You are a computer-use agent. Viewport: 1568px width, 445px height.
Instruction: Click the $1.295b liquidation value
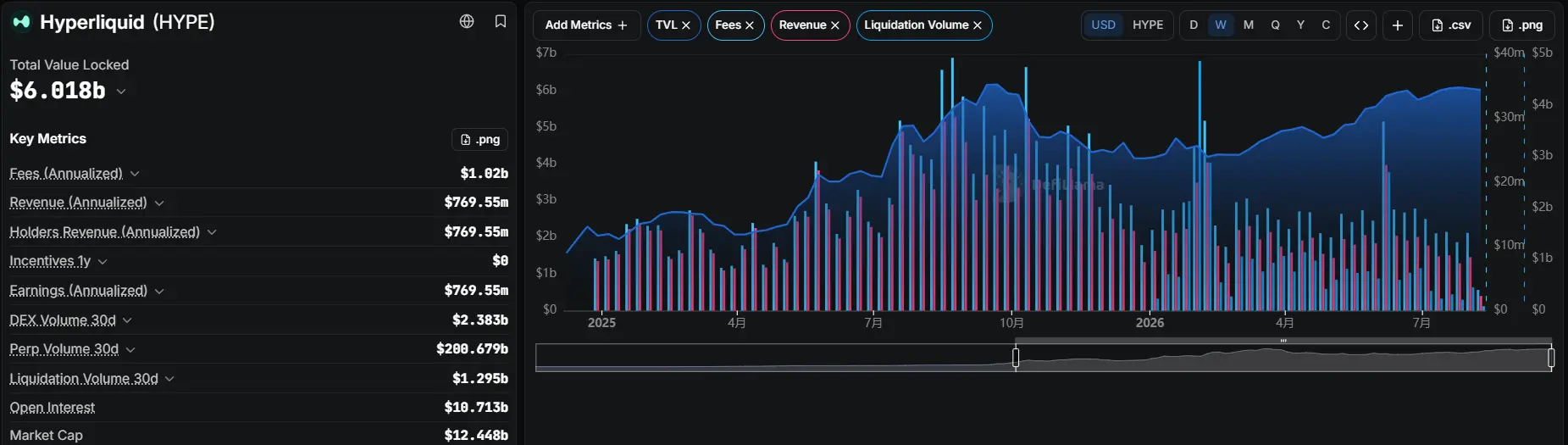click(479, 379)
